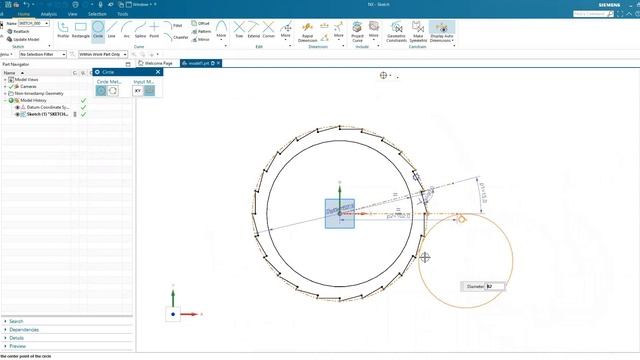Activate the Trim edit tool
Screen dimensions: 640x360
239,30
